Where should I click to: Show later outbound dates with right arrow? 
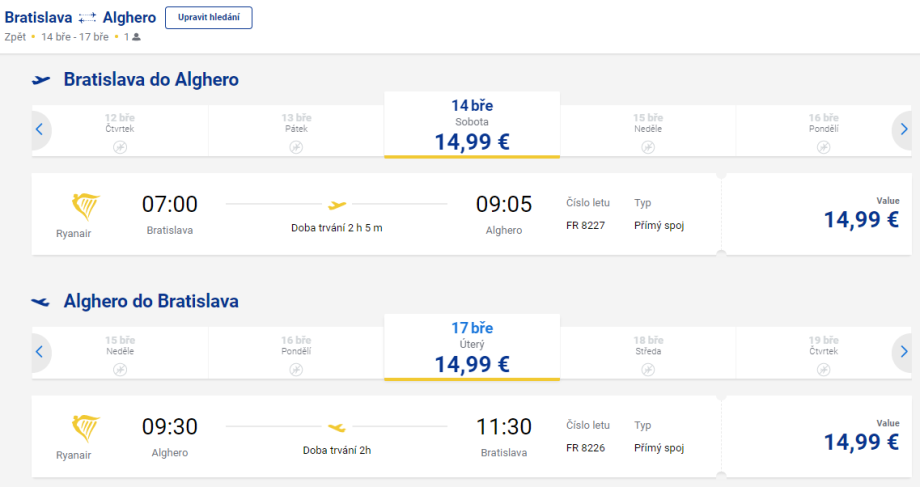pos(903,129)
